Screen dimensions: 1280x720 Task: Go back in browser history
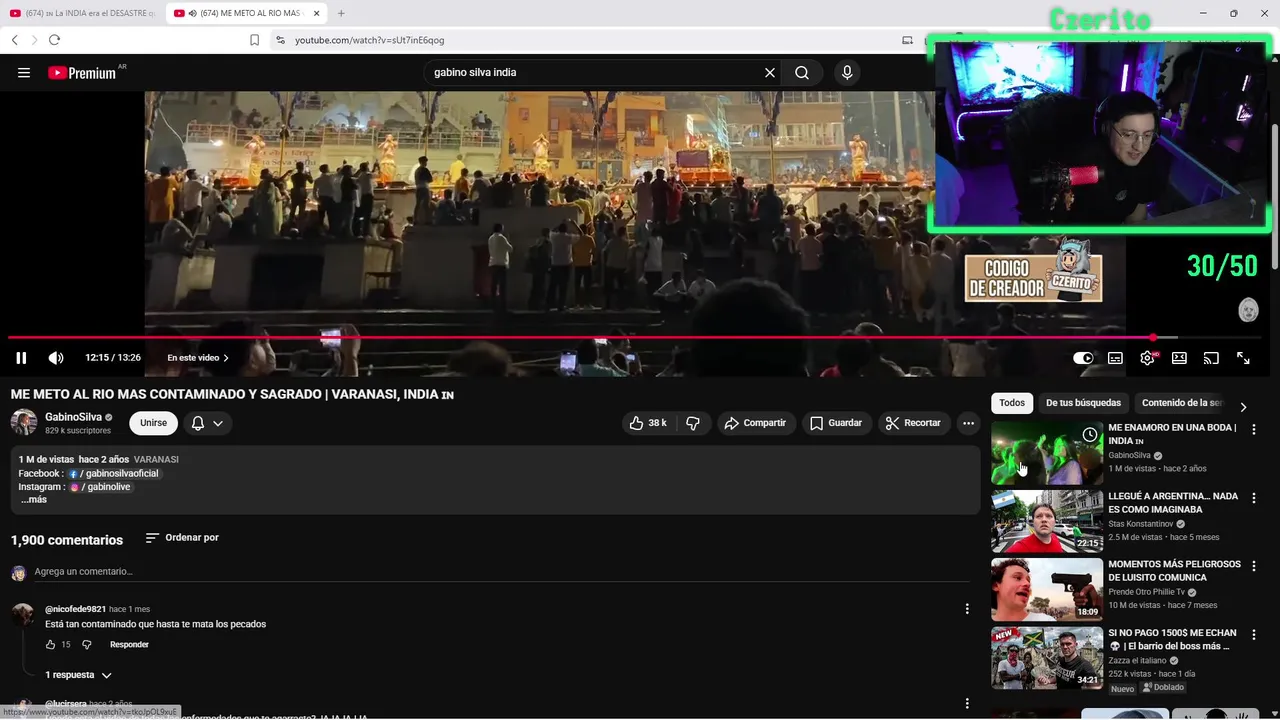coord(14,40)
